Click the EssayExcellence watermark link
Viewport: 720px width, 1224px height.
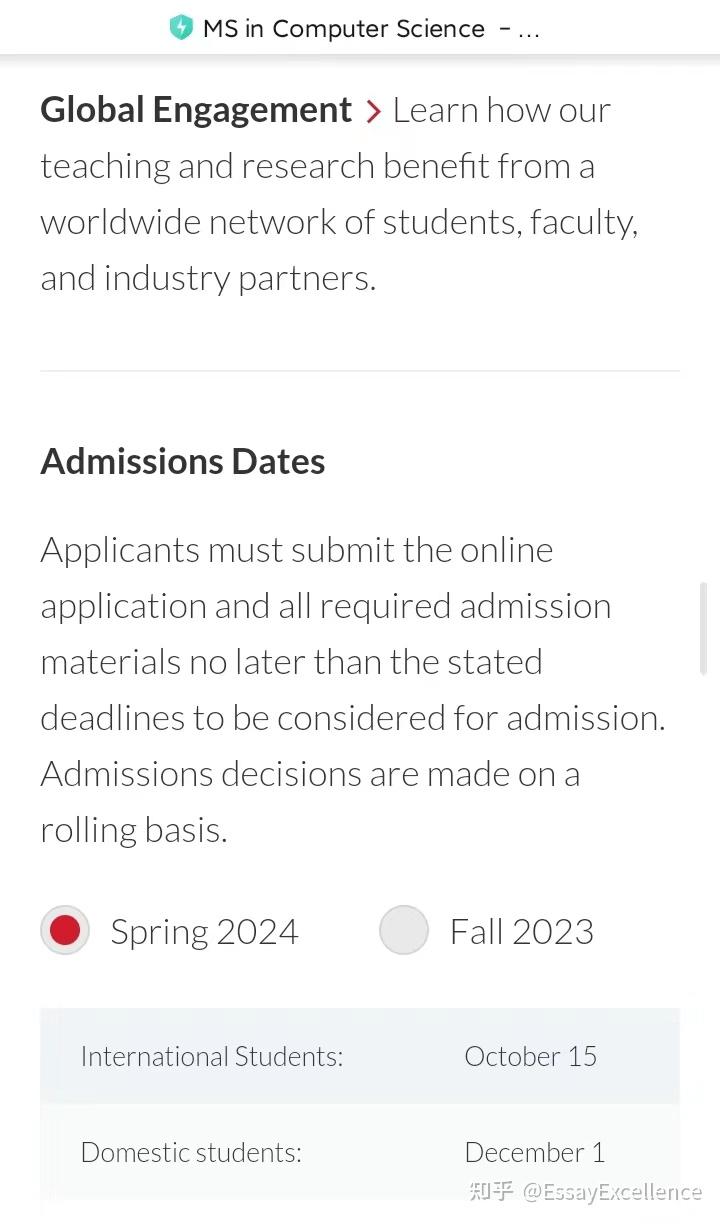click(x=610, y=1192)
